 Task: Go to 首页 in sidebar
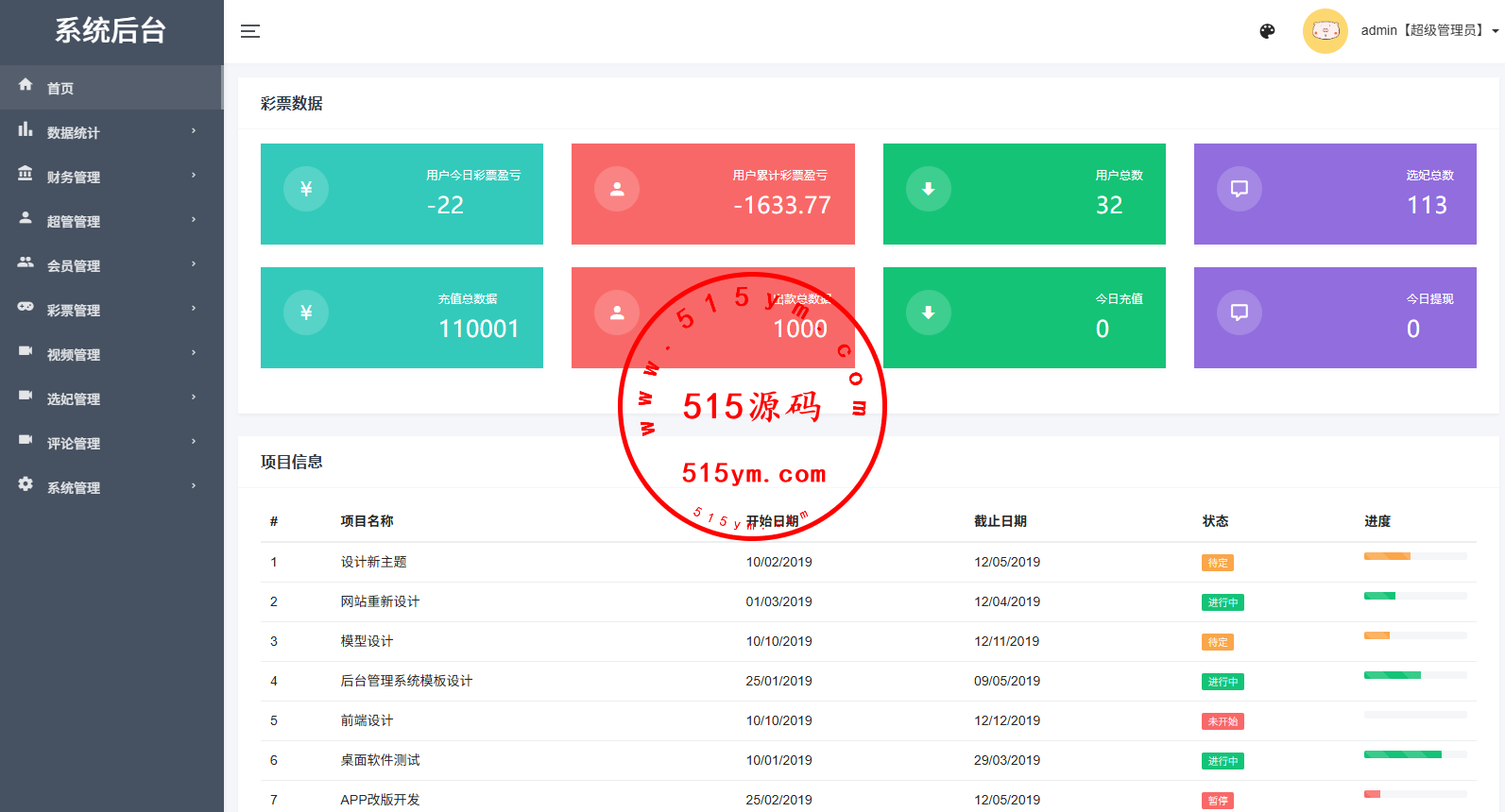(x=60, y=88)
